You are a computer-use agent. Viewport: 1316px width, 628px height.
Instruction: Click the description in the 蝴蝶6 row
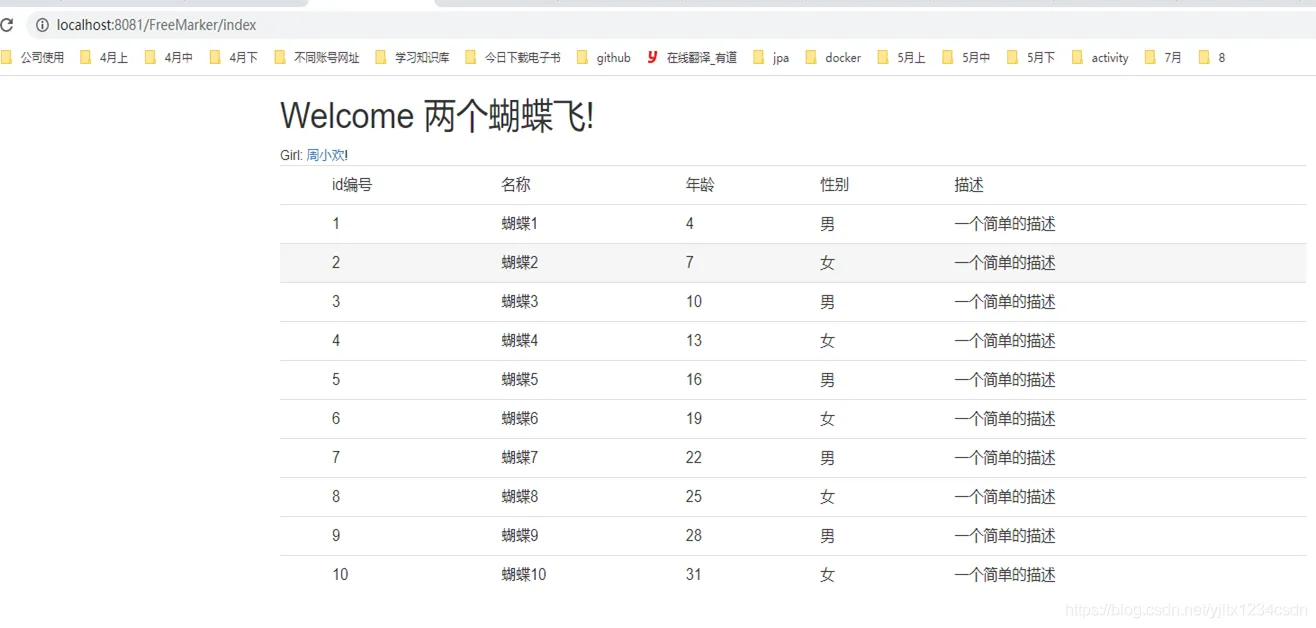(1005, 419)
